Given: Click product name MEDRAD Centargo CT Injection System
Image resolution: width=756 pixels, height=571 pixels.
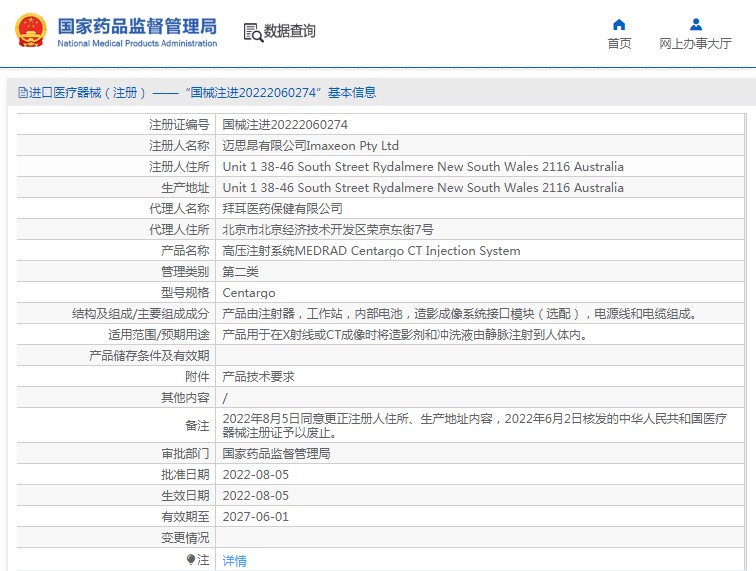Looking at the screenshot, I should pos(371,251).
